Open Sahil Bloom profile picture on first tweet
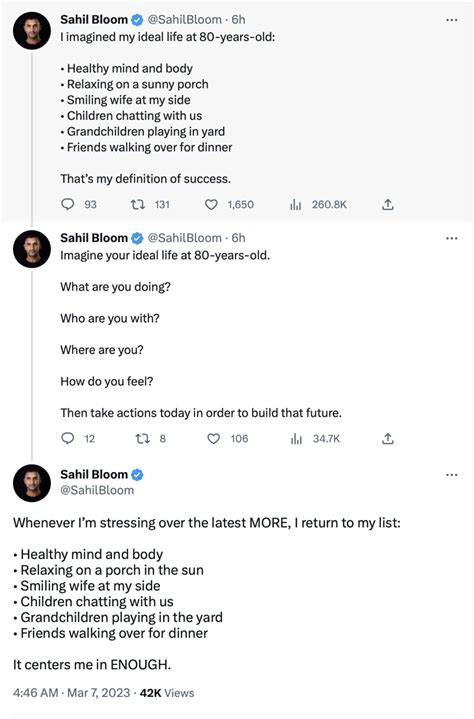 tap(32, 31)
